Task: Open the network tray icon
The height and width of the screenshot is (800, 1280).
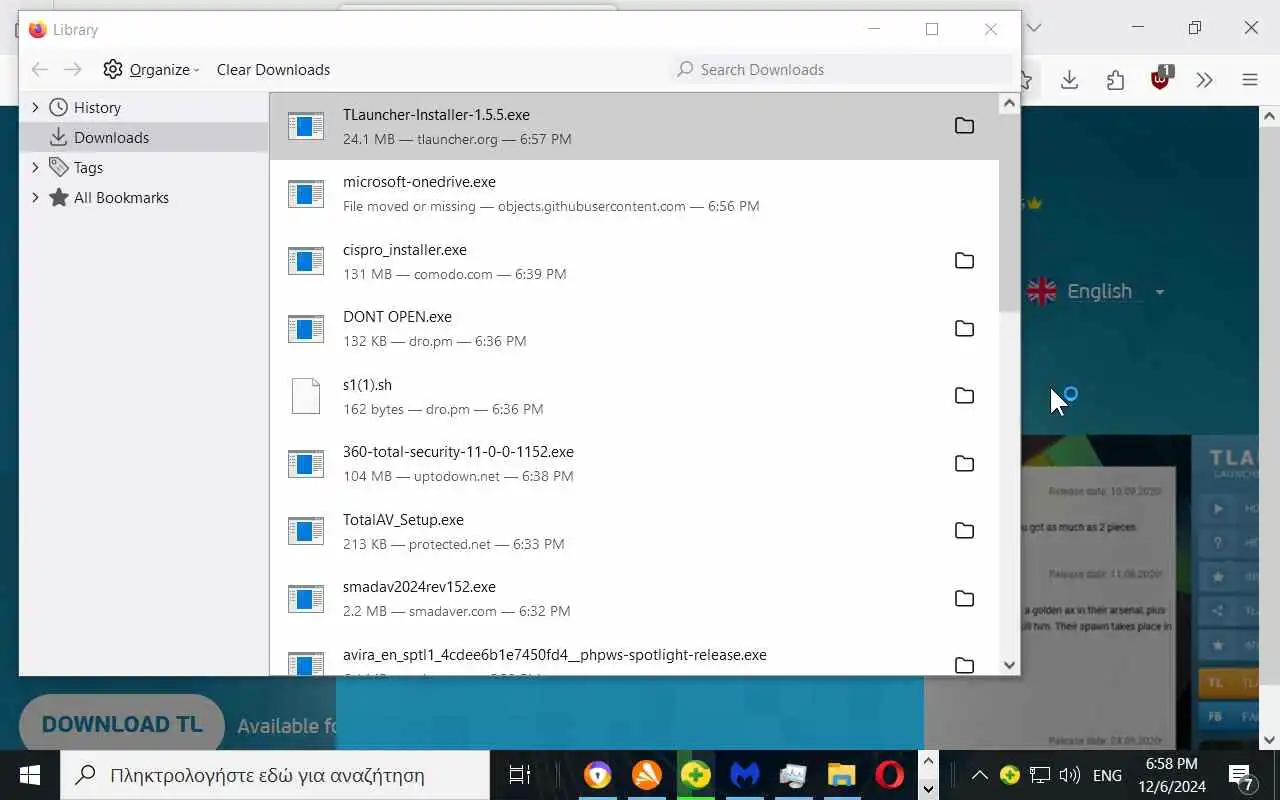Action: [x=1040, y=775]
